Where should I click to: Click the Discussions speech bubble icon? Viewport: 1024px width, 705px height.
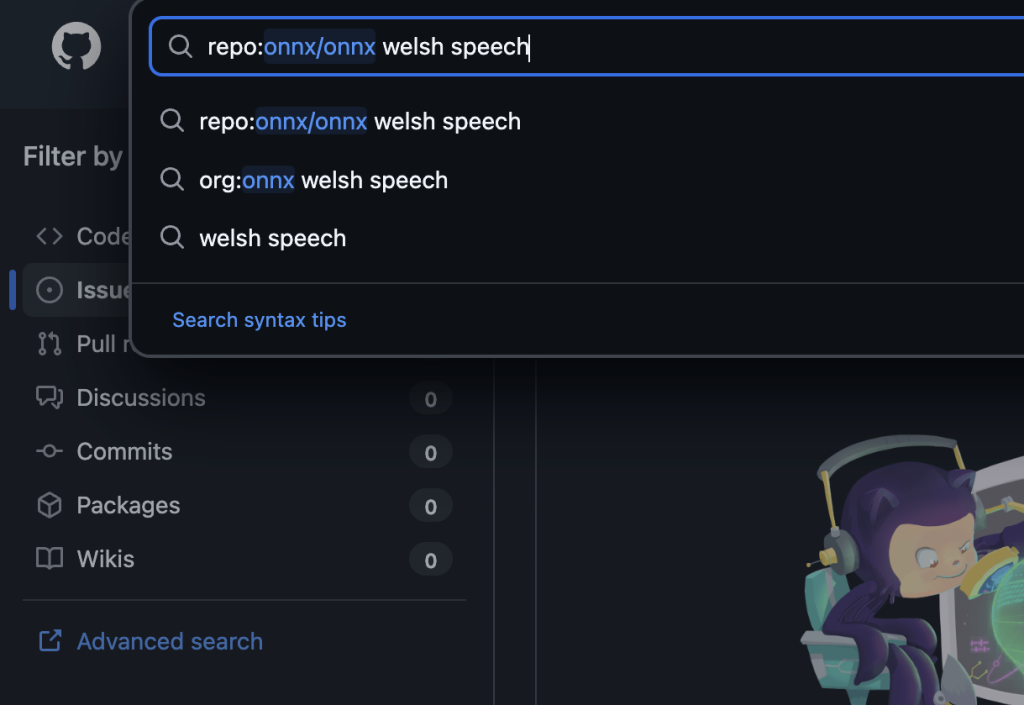click(x=49, y=398)
